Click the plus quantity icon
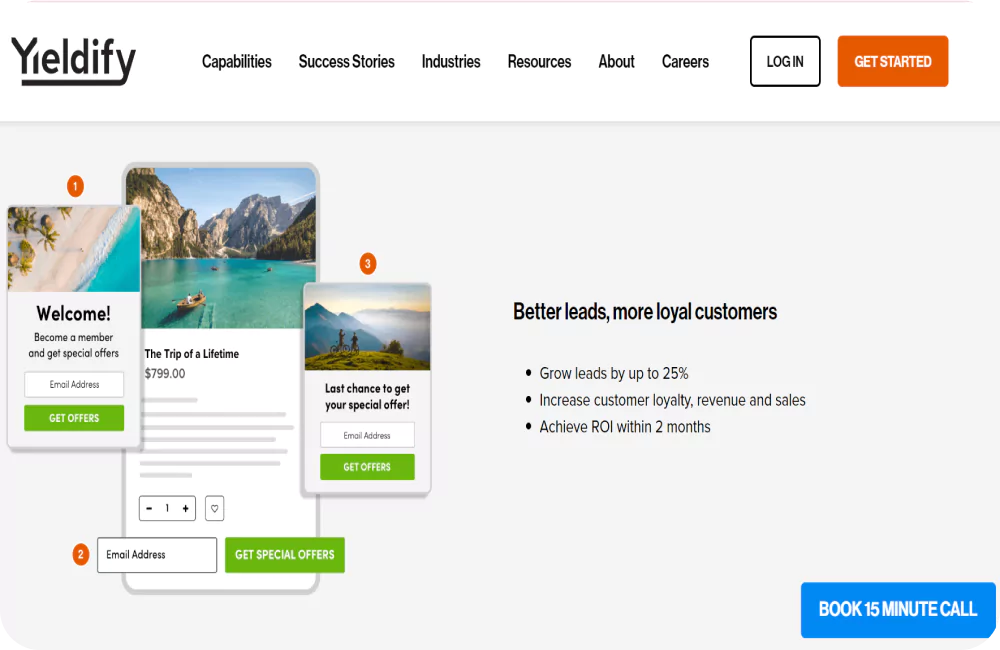The width and height of the screenshot is (1000, 650). [186, 508]
